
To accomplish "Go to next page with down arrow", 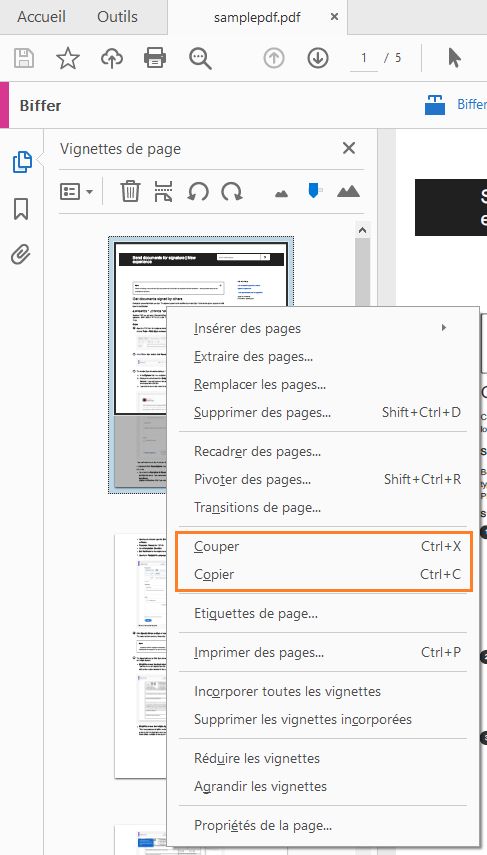I will point(318,58).
